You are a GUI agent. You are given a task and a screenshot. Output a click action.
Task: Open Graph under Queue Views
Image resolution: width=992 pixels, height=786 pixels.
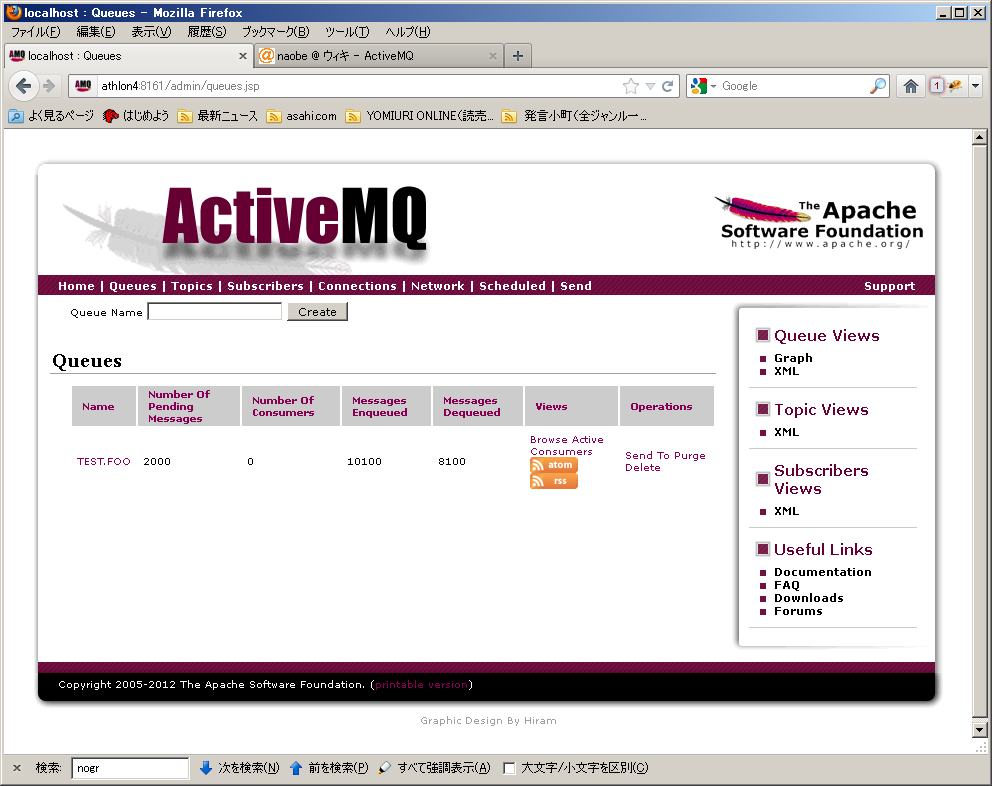pos(793,358)
